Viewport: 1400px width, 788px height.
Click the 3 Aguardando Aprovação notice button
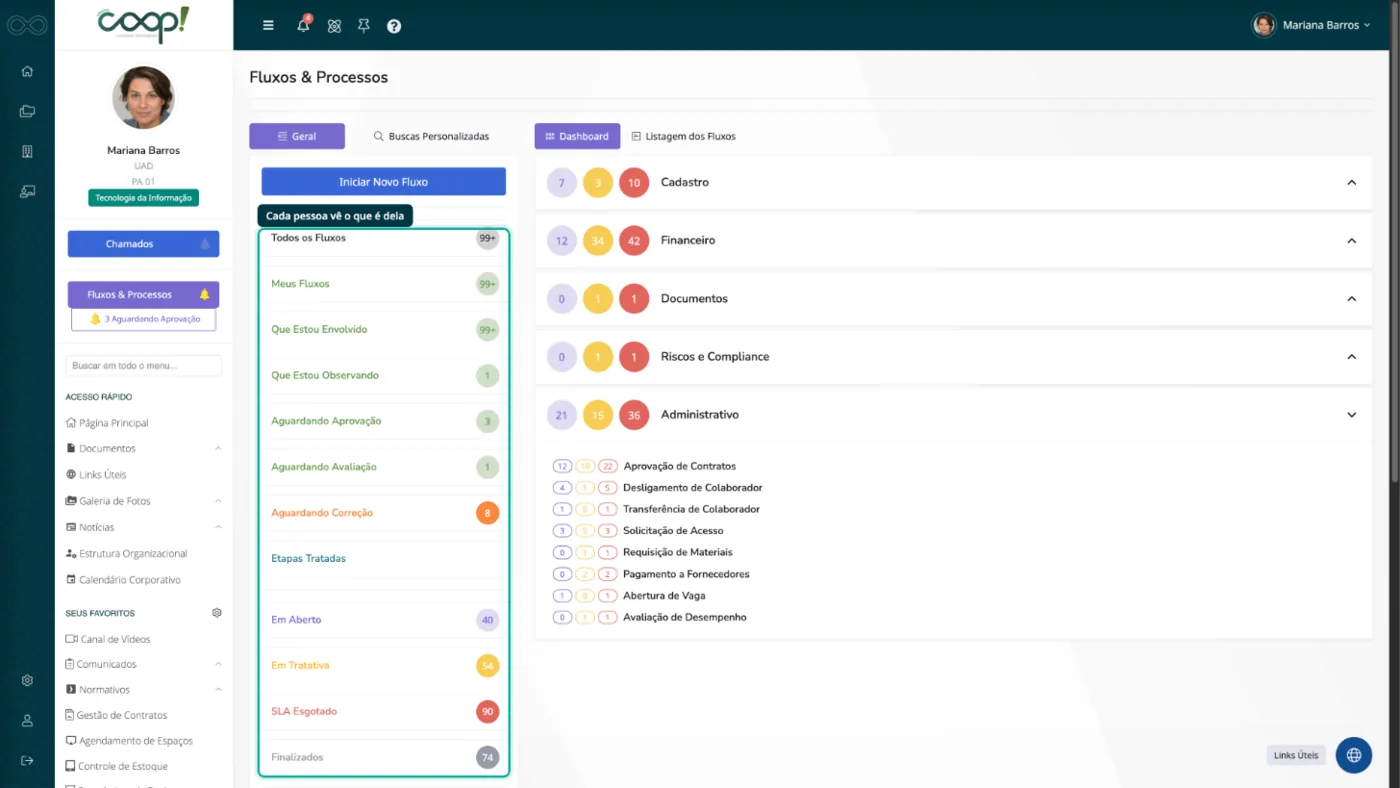pyautogui.click(x=143, y=319)
